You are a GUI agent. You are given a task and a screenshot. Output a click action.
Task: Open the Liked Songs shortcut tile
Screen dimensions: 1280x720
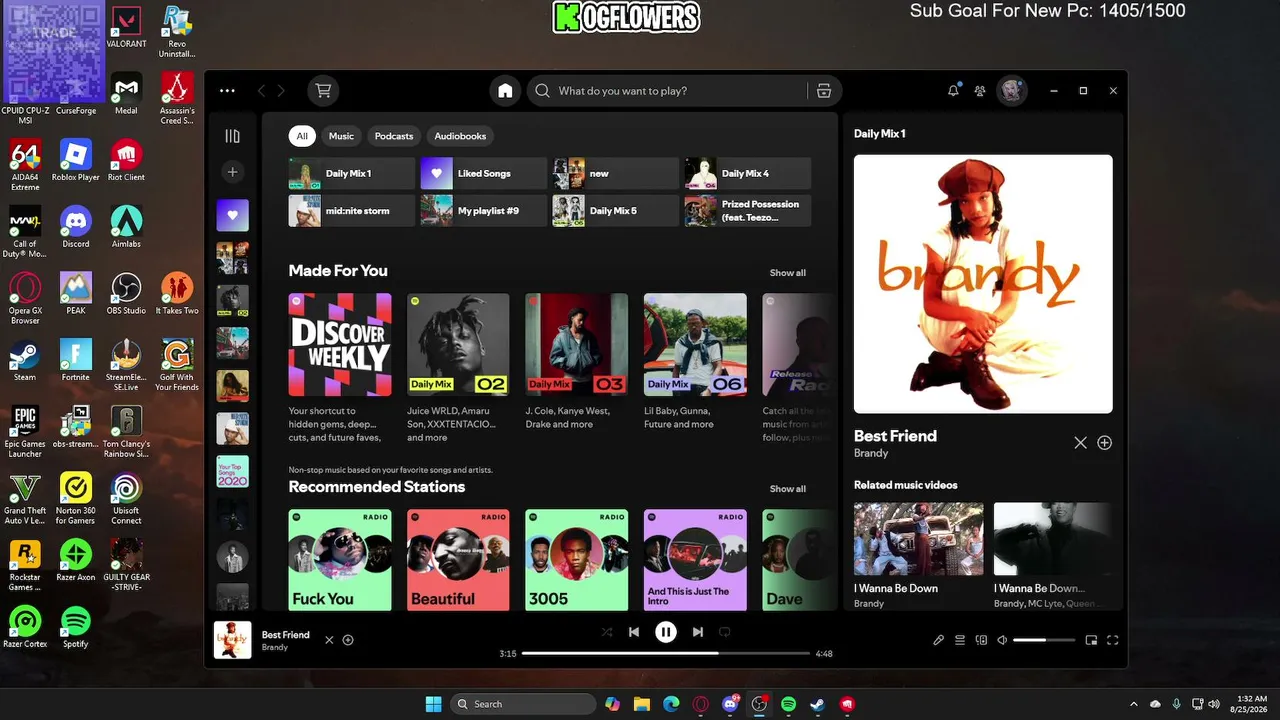click(483, 173)
